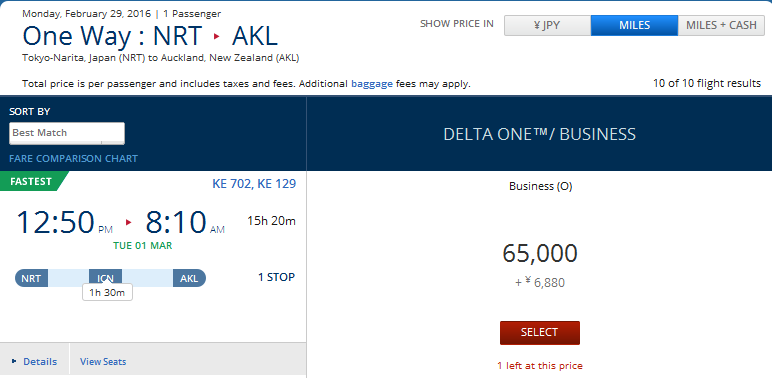Click the ICN layover stop marker
Image resolution: width=772 pixels, height=378 pixels.
click(x=105, y=278)
